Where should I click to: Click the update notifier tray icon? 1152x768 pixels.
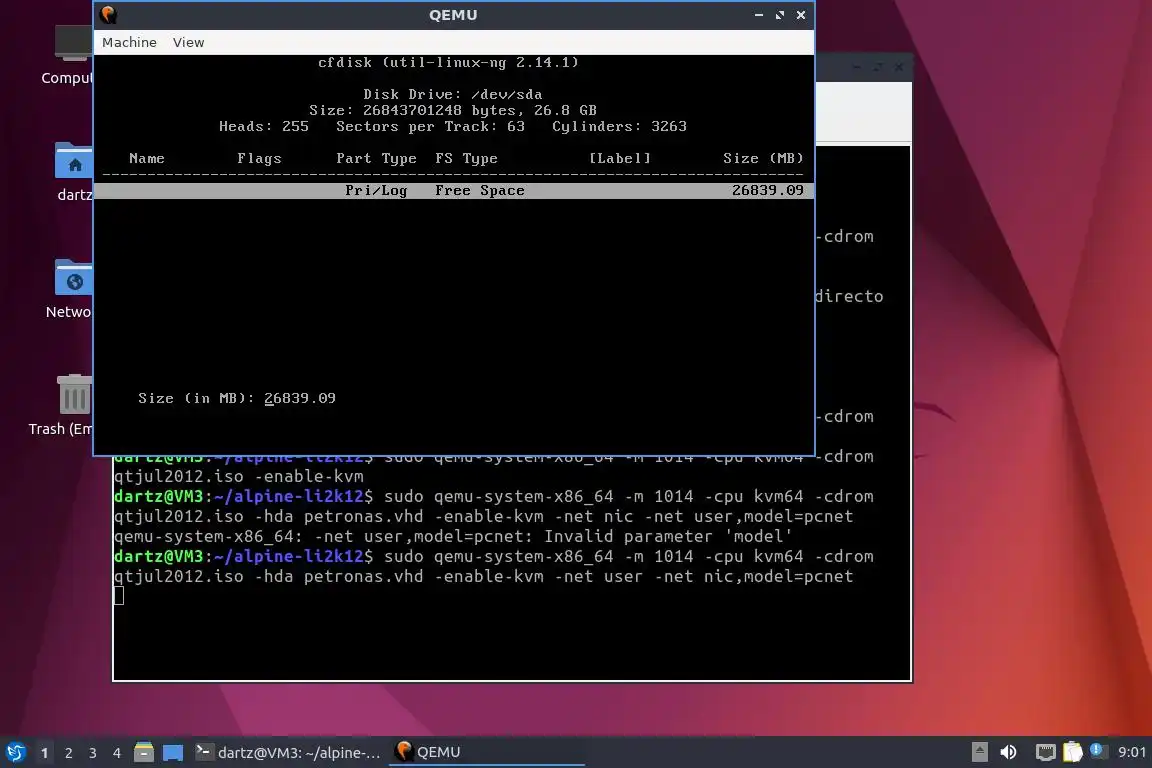coord(1097,750)
